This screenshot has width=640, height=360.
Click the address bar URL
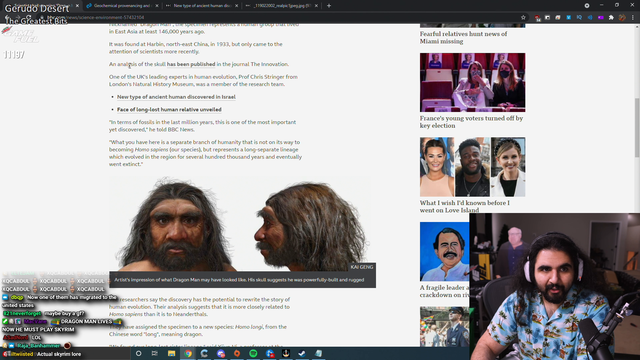tap(96, 18)
